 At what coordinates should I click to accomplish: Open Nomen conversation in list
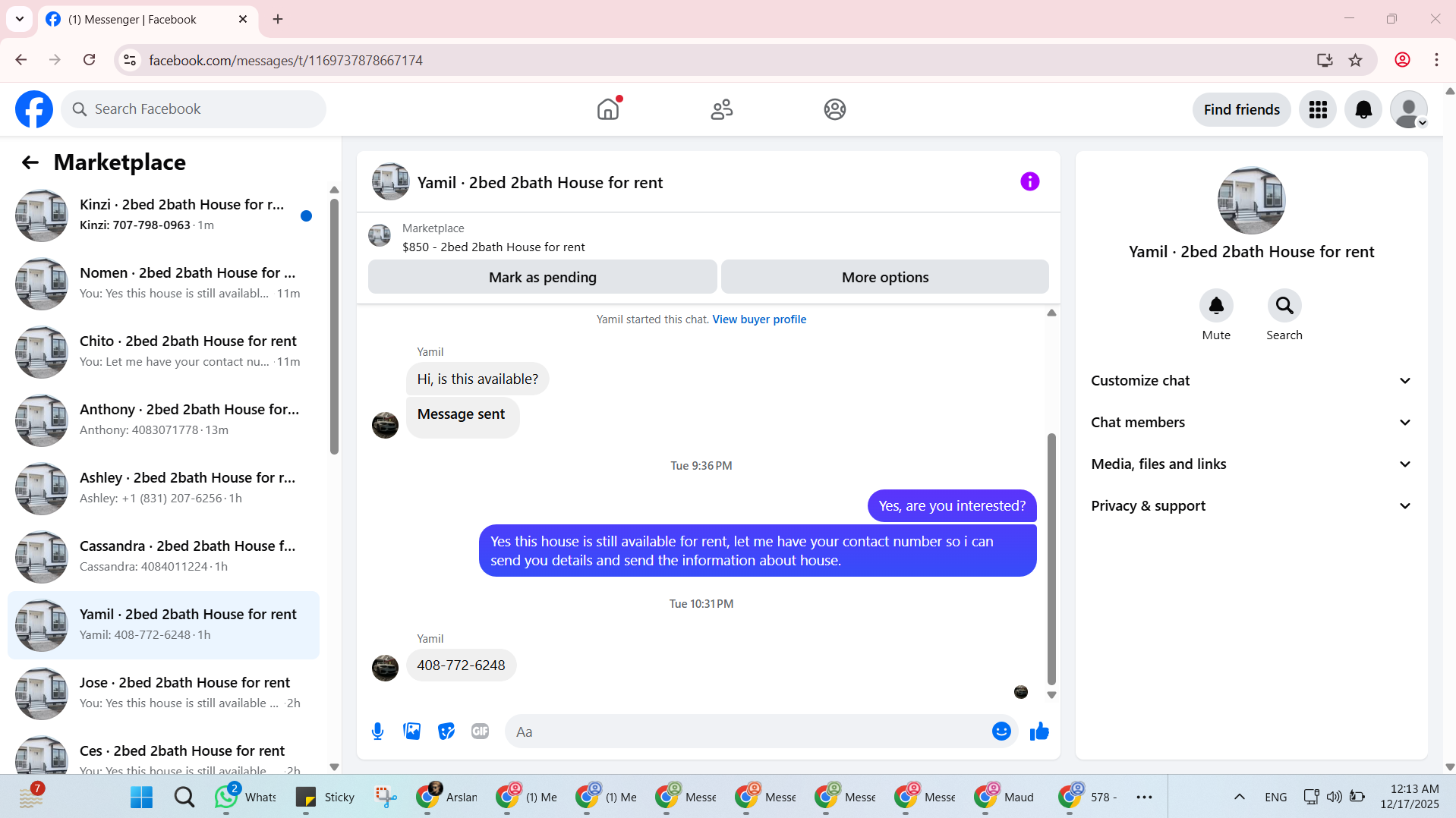(x=163, y=284)
